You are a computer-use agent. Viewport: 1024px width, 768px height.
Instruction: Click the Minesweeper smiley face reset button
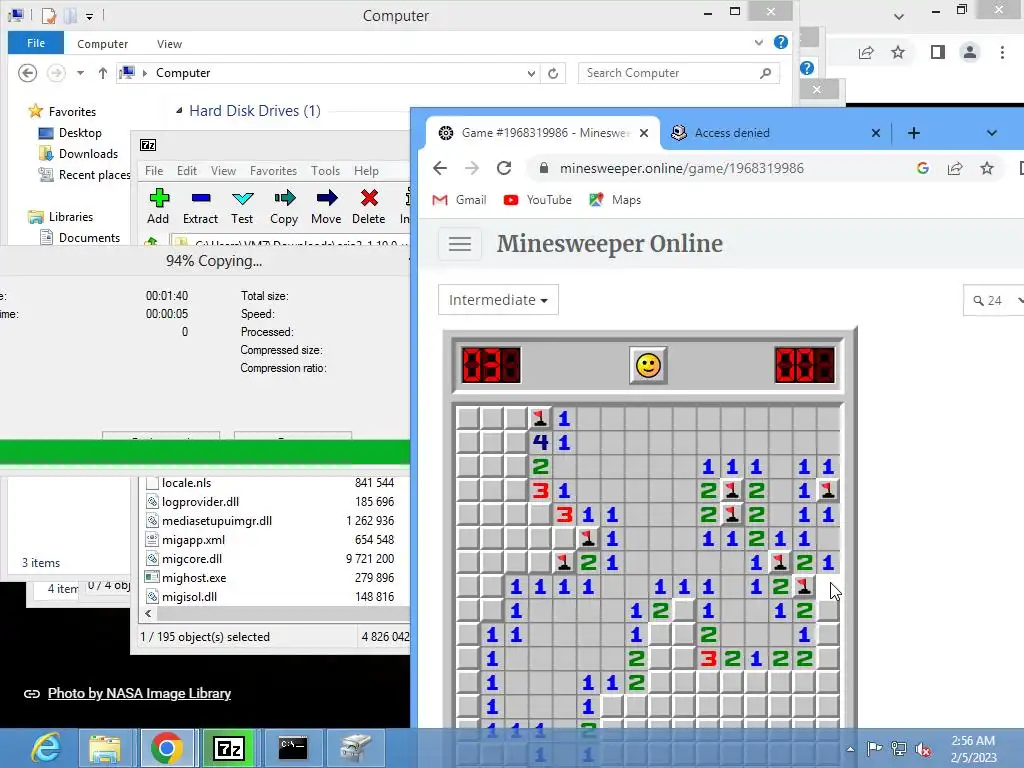[648, 365]
